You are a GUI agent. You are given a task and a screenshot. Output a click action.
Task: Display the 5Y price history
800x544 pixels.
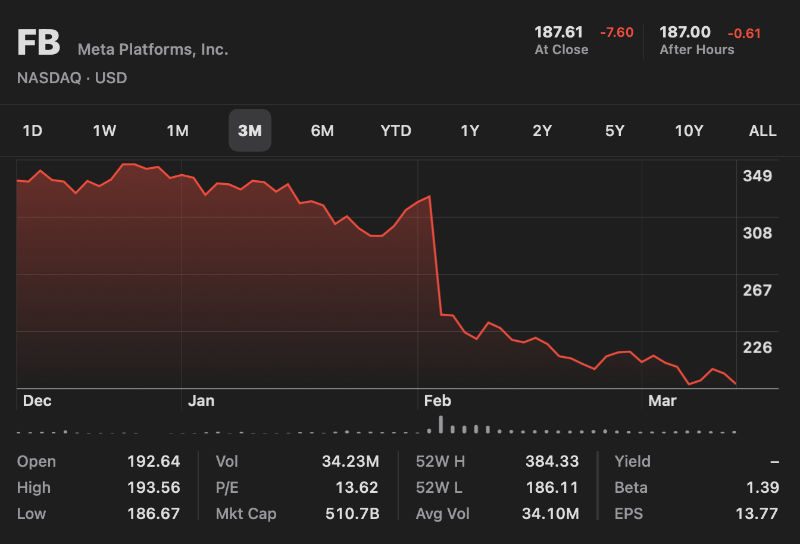[615, 131]
